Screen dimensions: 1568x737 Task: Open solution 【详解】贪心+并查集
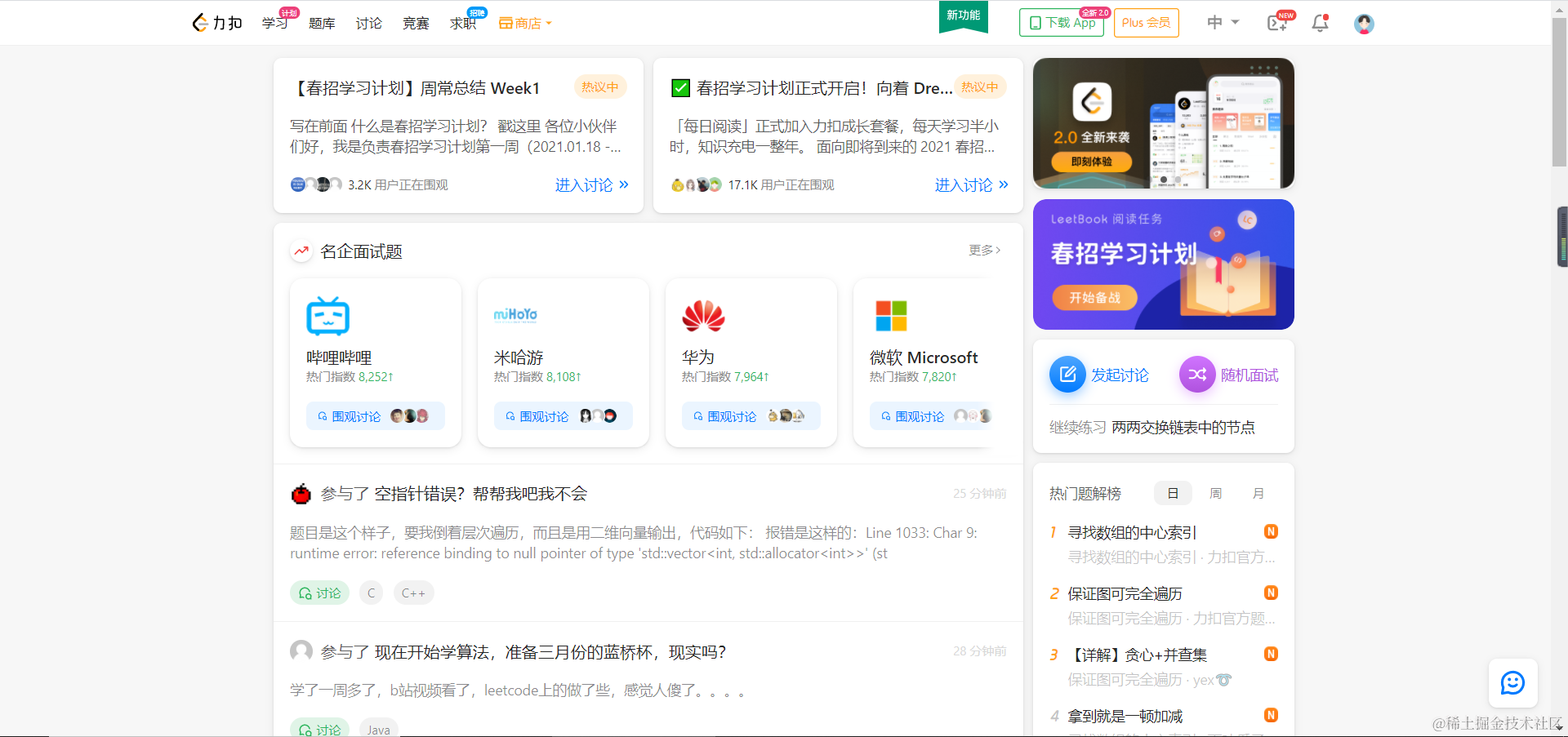point(1137,655)
